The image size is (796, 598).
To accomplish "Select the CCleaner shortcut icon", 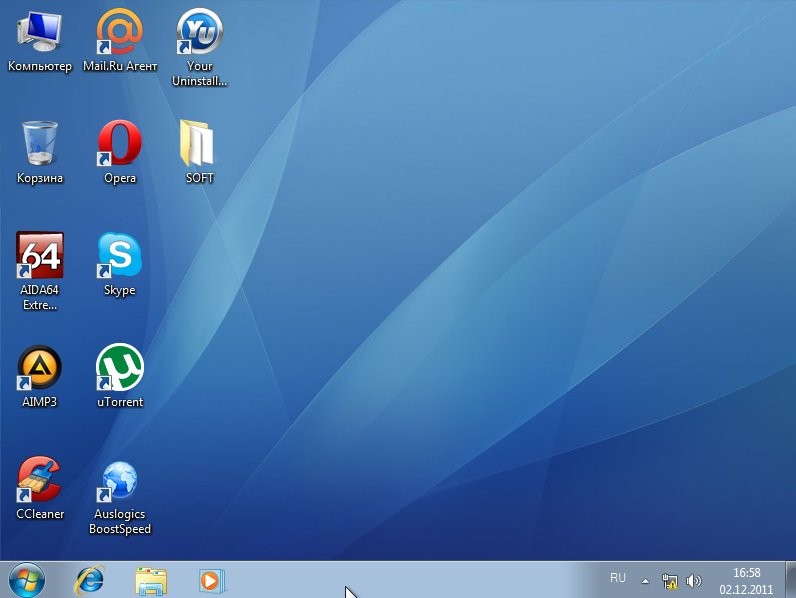I will 40,488.
